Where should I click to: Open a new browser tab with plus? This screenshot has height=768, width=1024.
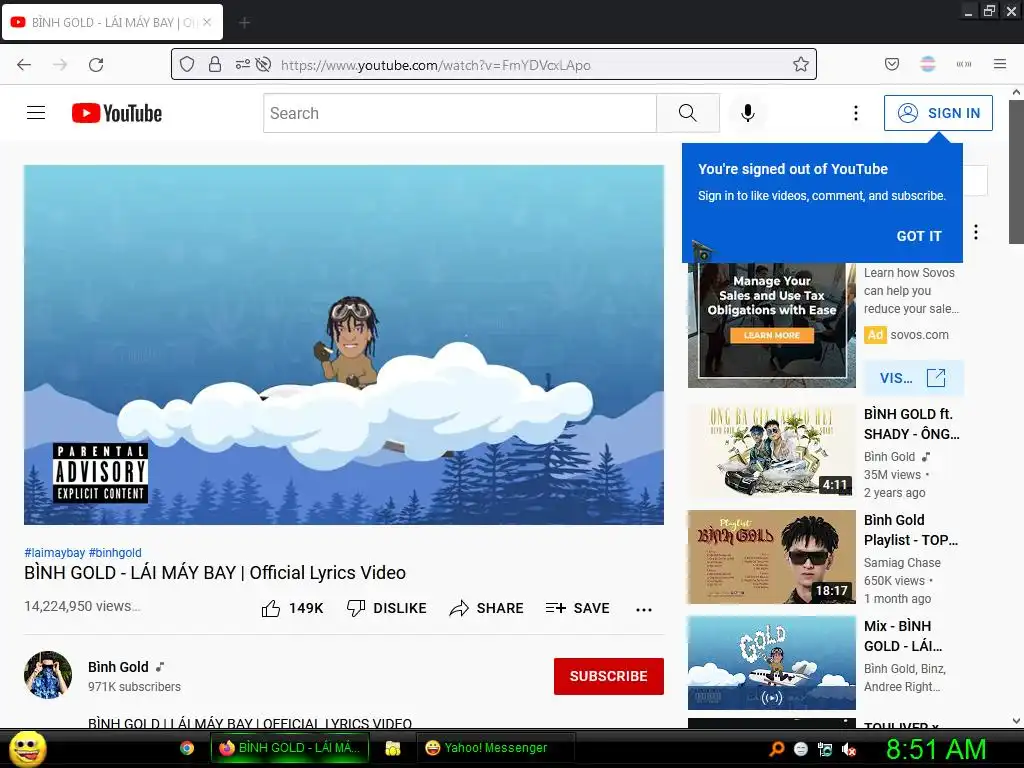pyautogui.click(x=244, y=22)
